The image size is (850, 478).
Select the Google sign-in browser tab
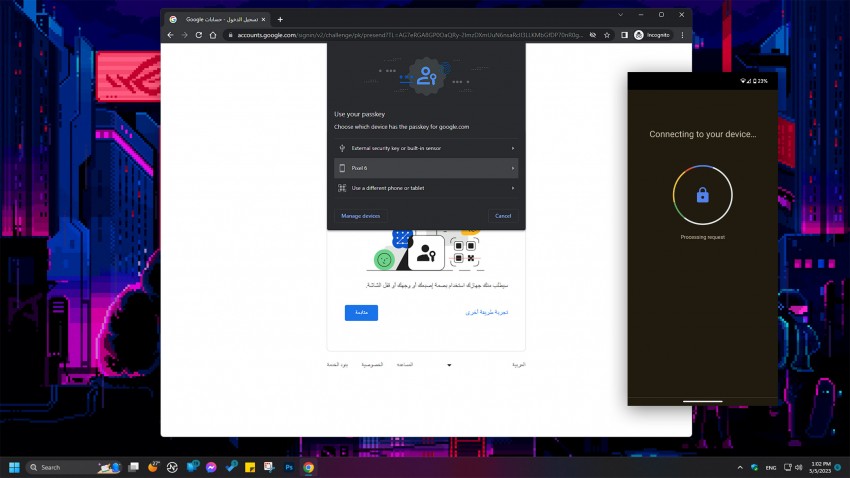coord(217,20)
